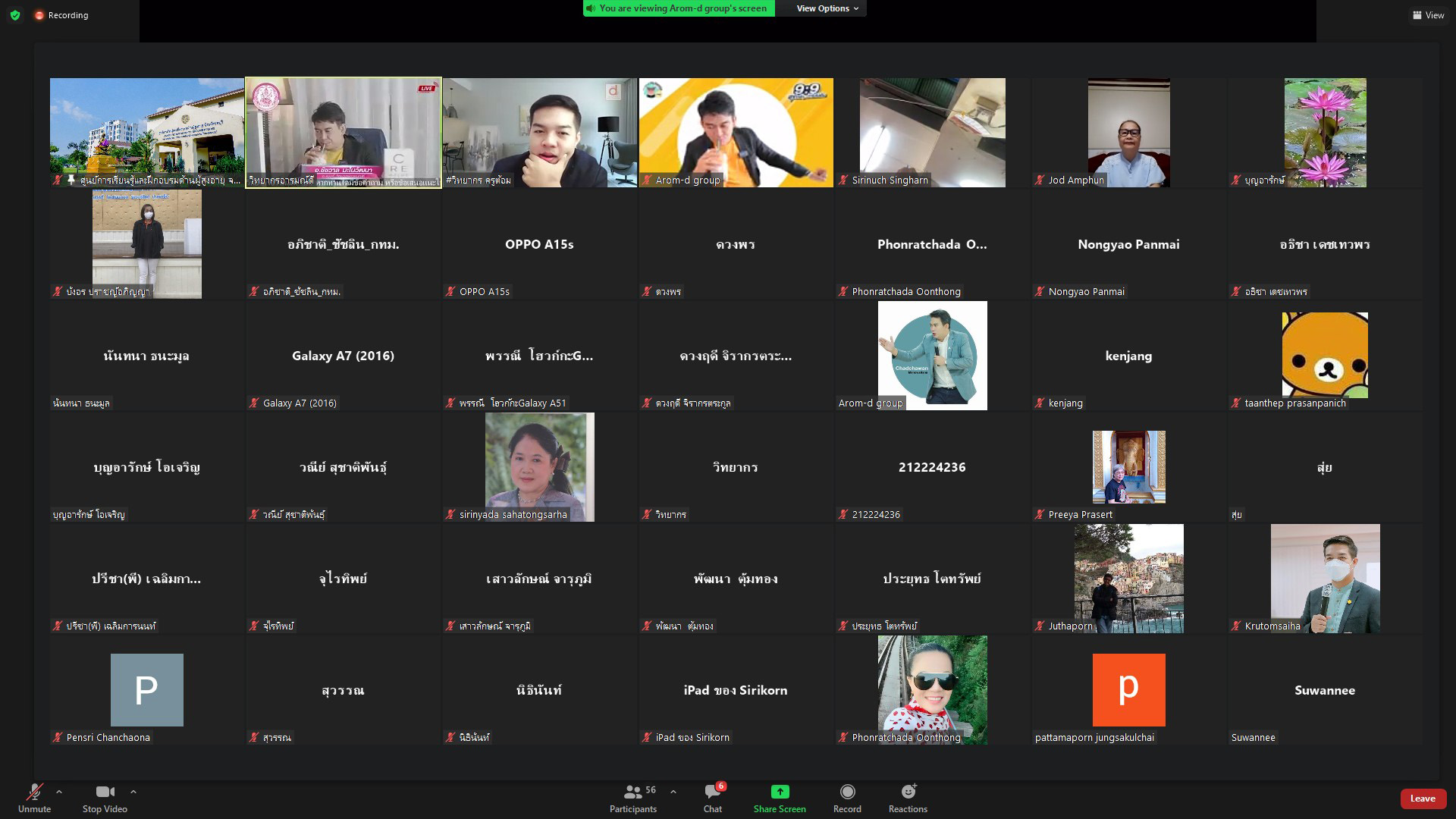Click the viewing Arom-d group's screen banner
The image size is (1456, 819).
(x=679, y=8)
